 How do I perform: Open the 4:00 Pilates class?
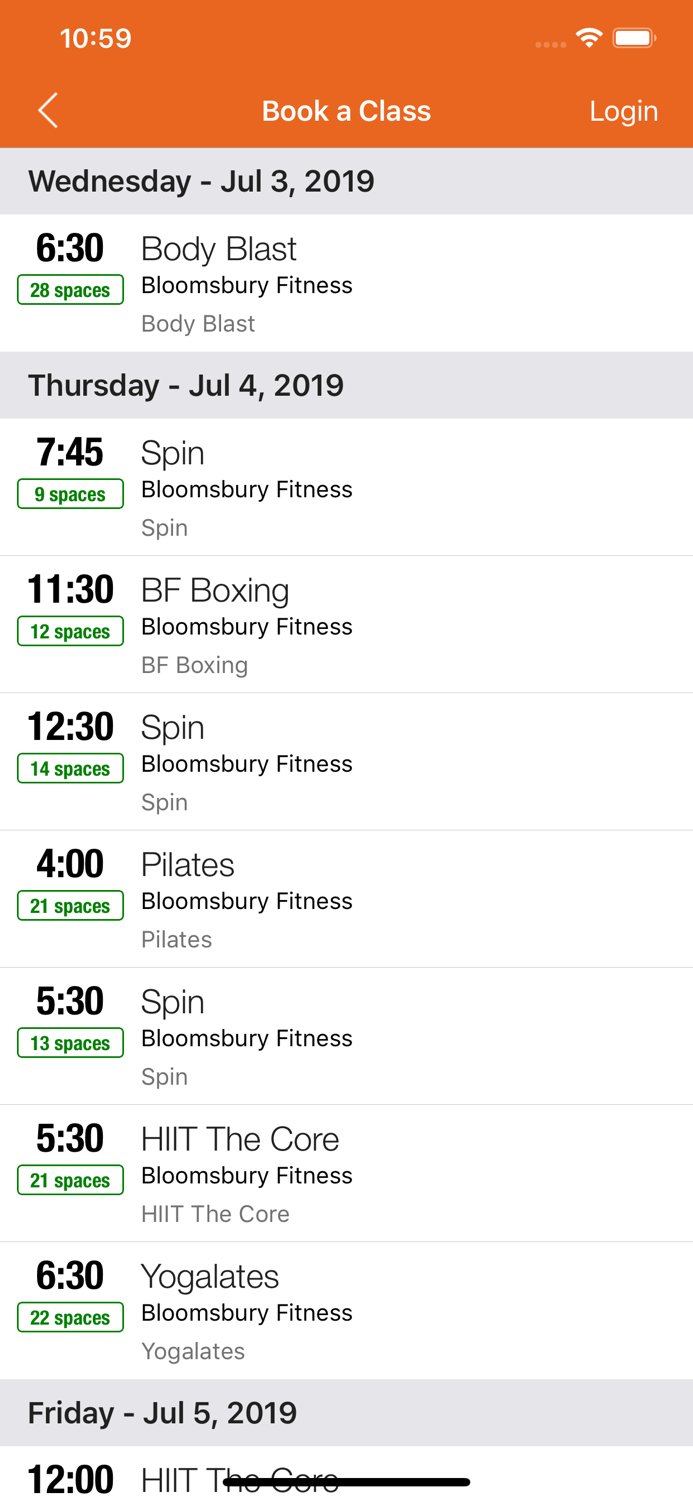188,864
